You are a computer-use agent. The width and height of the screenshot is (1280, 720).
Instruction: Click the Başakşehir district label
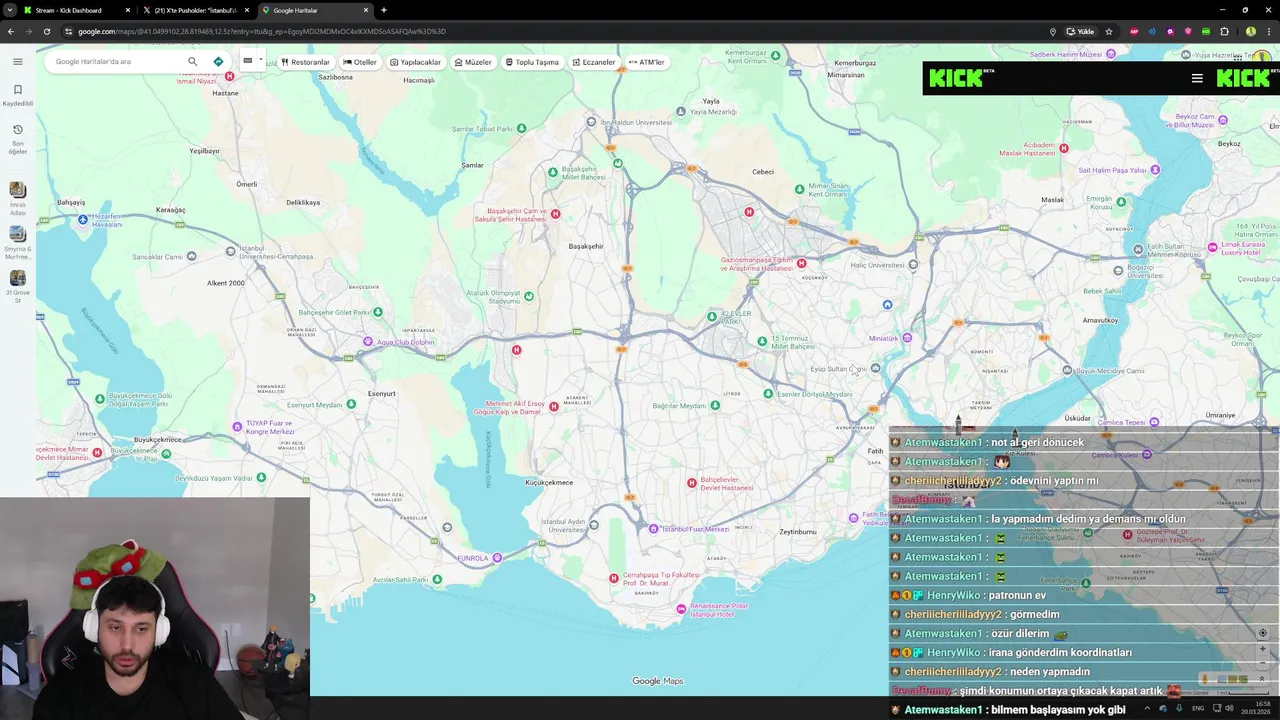click(586, 246)
